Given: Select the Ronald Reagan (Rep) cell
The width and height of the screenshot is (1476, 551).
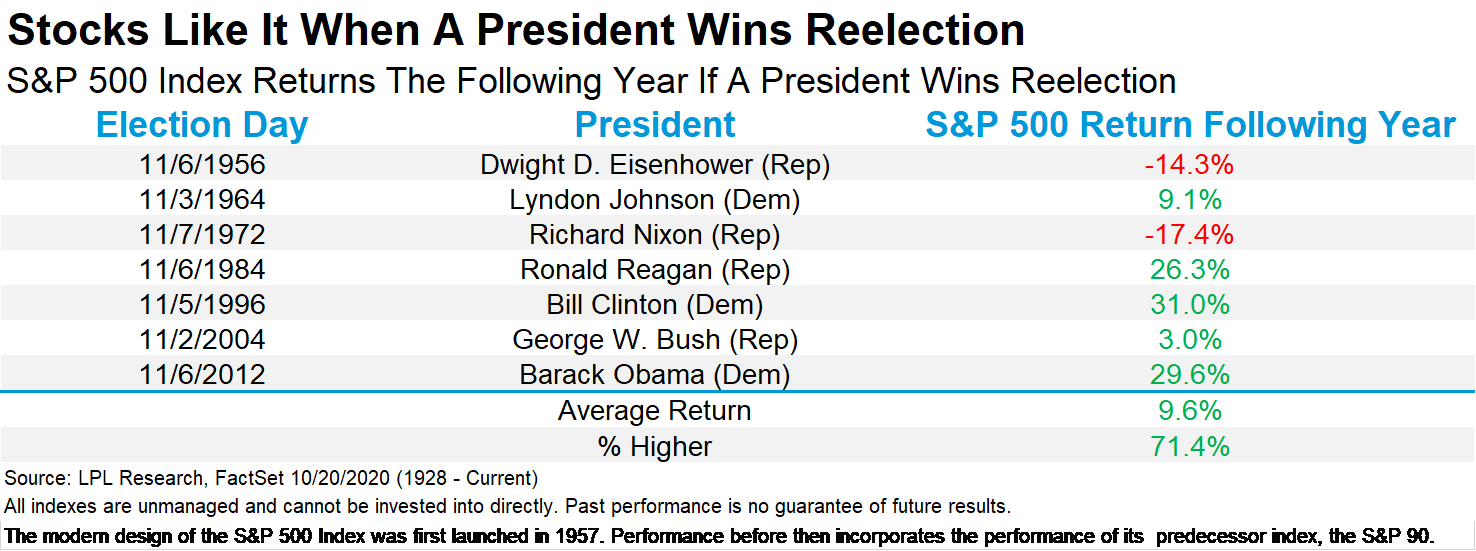Looking at the screenshot, I should (655, 269).
